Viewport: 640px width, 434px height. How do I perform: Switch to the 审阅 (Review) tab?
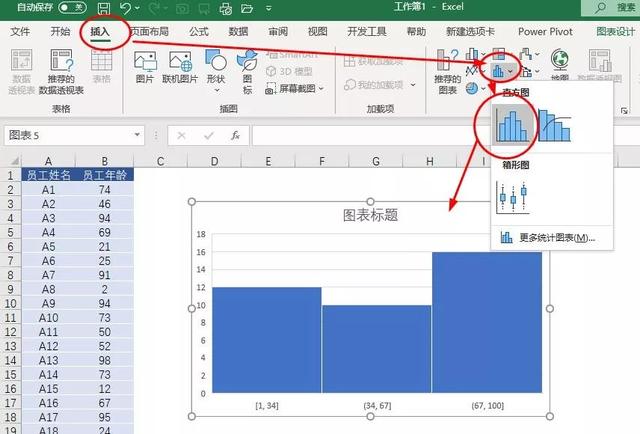point(278,31)
